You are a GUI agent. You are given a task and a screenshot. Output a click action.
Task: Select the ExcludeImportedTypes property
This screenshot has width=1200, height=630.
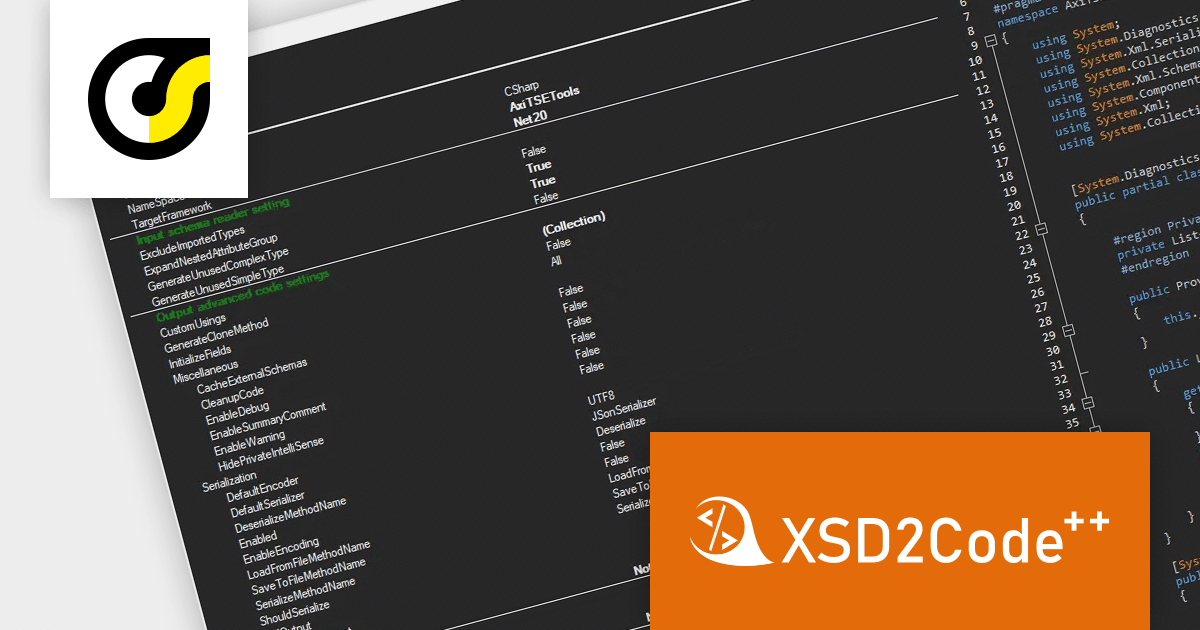point(193,242)
